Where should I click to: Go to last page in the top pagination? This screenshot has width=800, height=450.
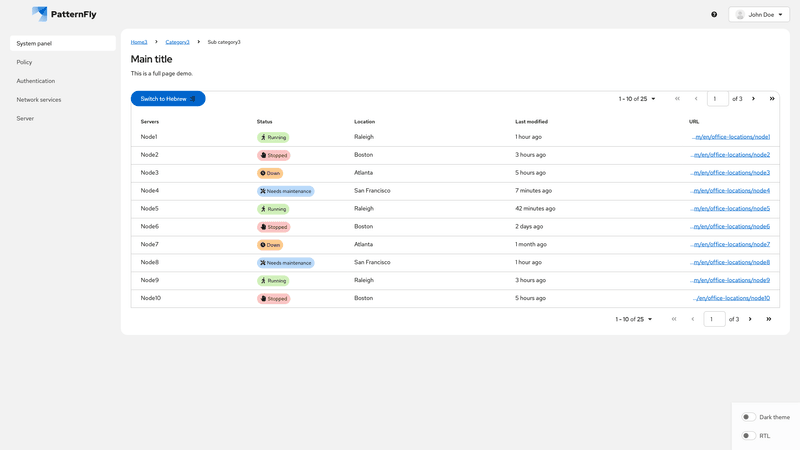772,98
